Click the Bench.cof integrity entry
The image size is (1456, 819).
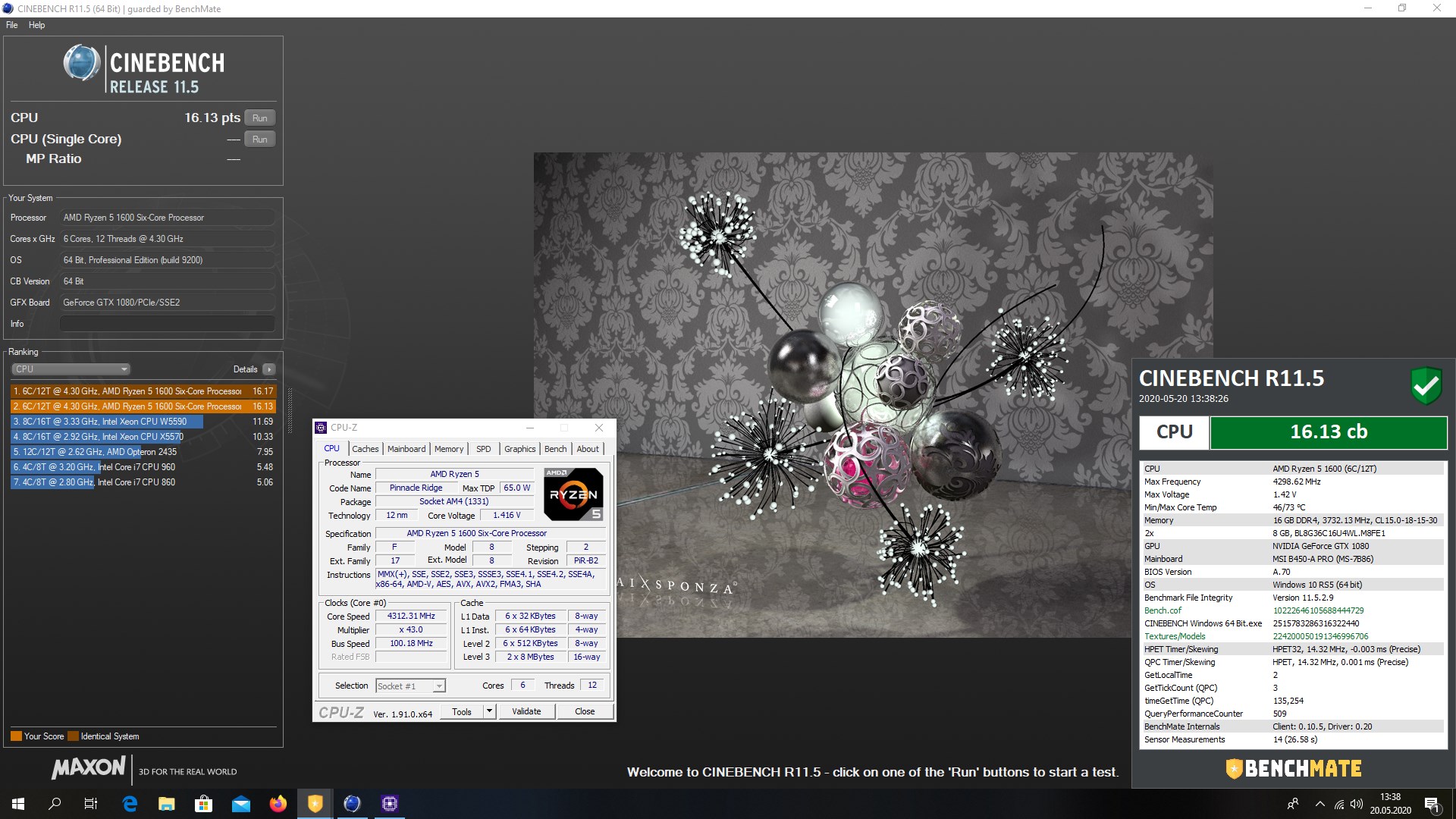point(1292,610)
